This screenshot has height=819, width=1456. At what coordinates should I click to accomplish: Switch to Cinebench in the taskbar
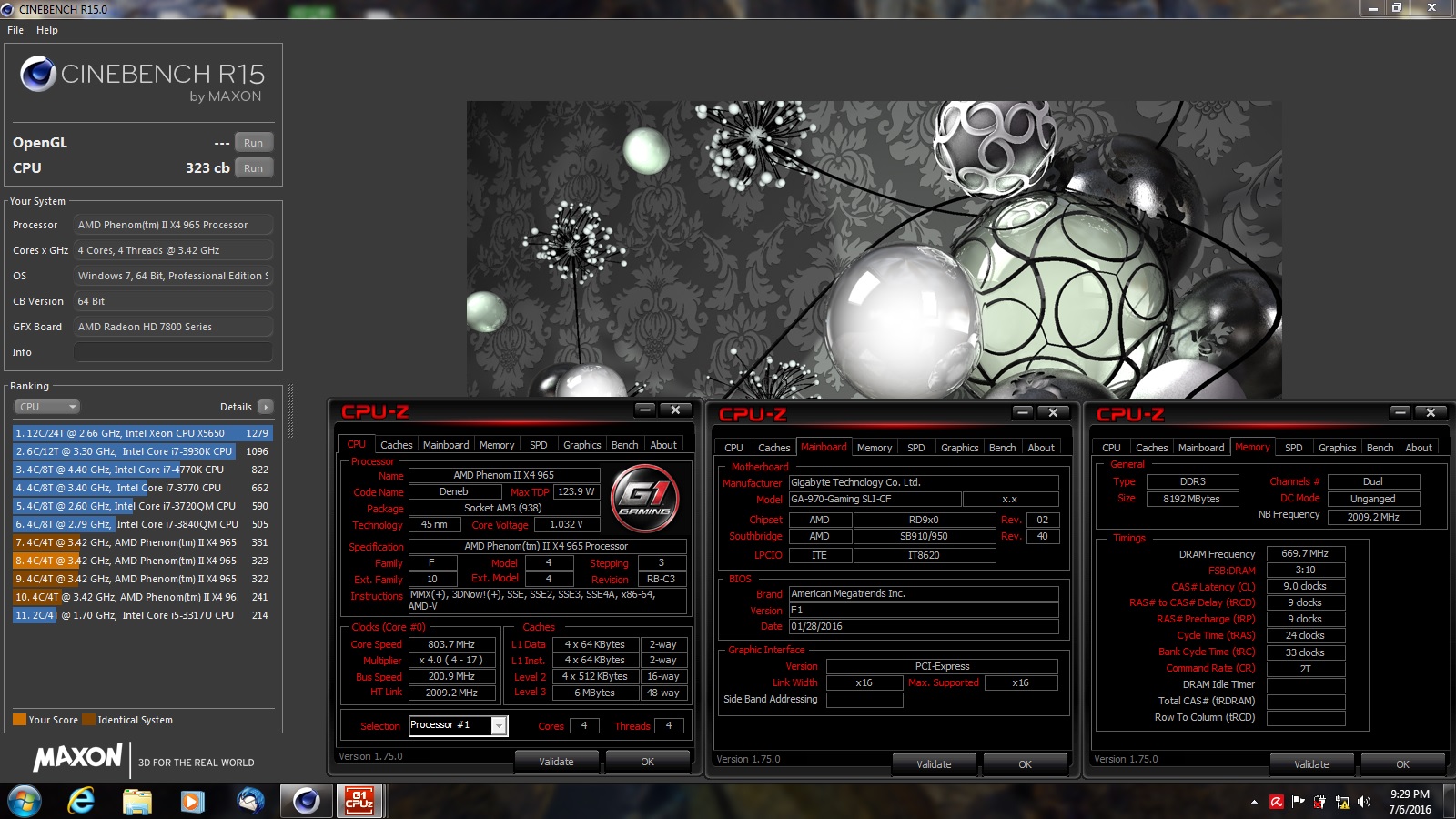tap(306, 801)
